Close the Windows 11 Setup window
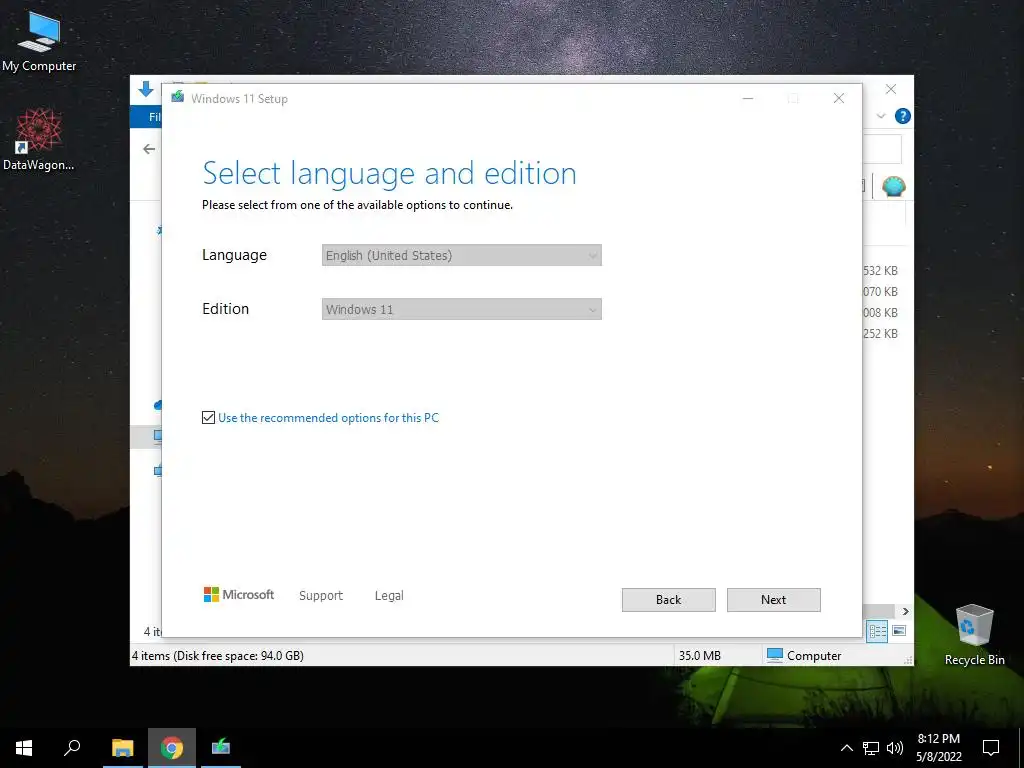 point(839,98)
